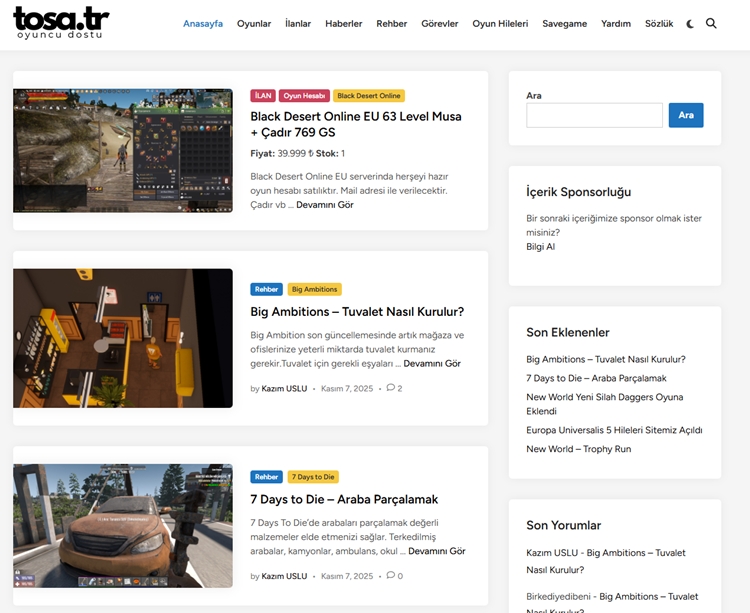
Task: Click comment bubble icon showing 2 comments
Action: [x=391, y=388]
